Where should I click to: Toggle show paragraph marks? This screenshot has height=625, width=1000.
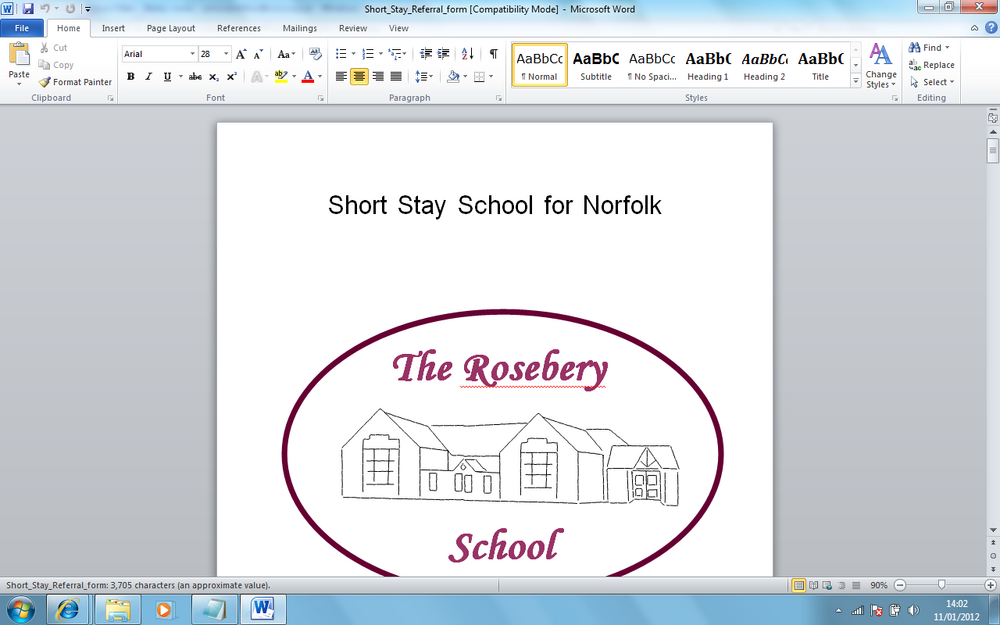(x=493, y=54)
